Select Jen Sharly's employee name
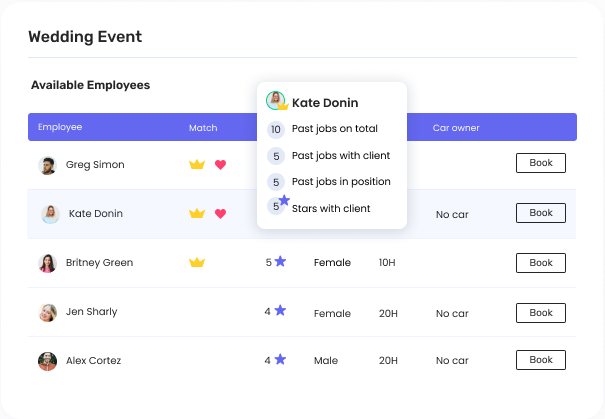The height and width of the screenshot is (419, 605). (x=91, y=312)
